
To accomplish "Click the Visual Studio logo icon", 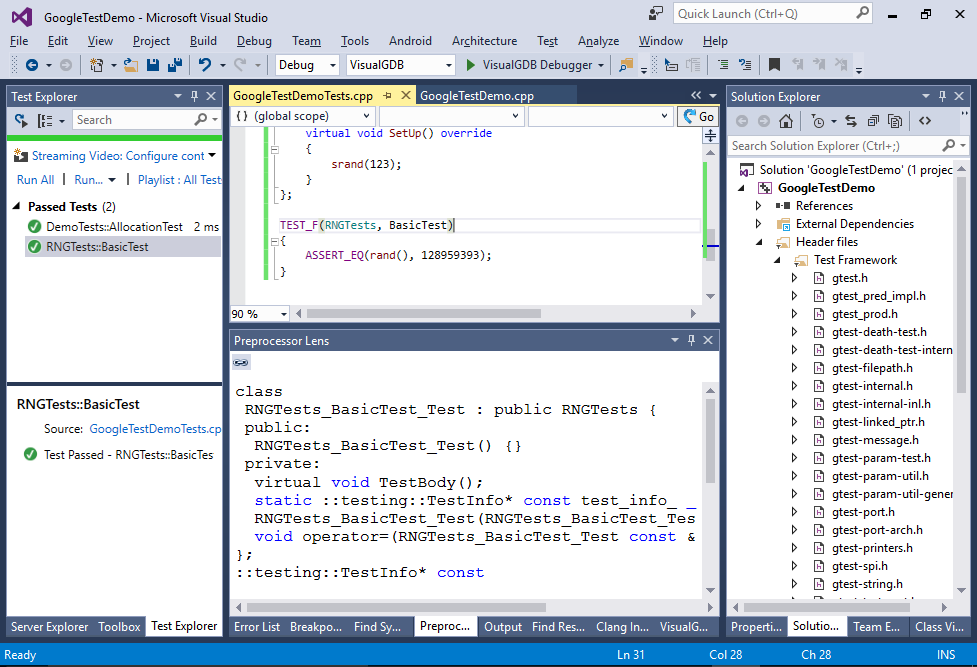I will [22, 17].
